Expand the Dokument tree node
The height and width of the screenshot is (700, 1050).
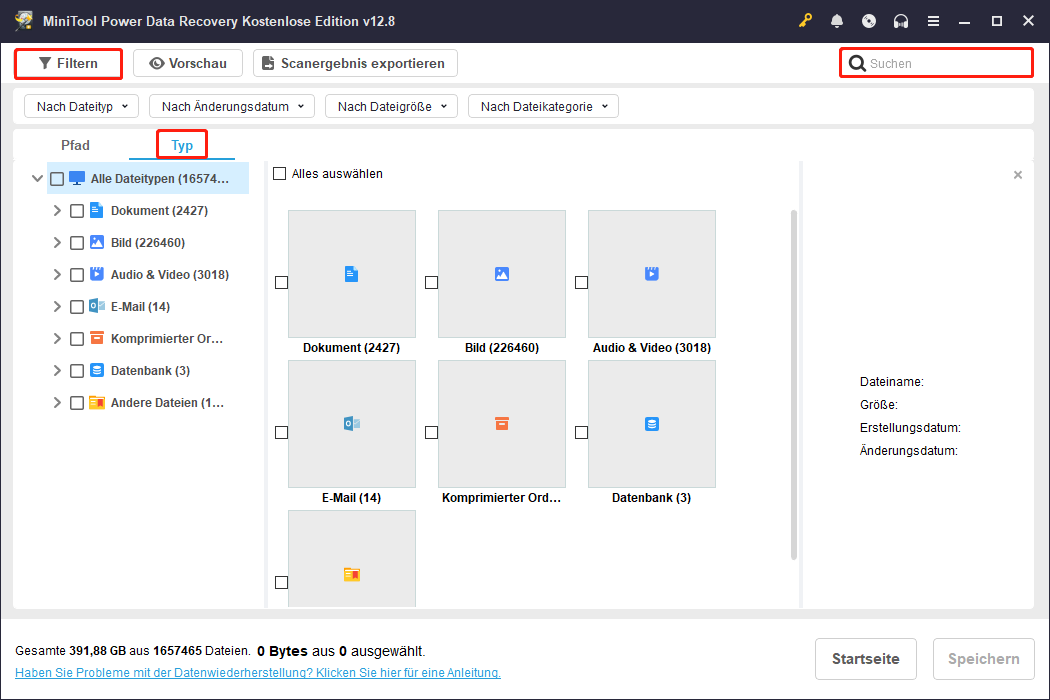click(57, 210)
